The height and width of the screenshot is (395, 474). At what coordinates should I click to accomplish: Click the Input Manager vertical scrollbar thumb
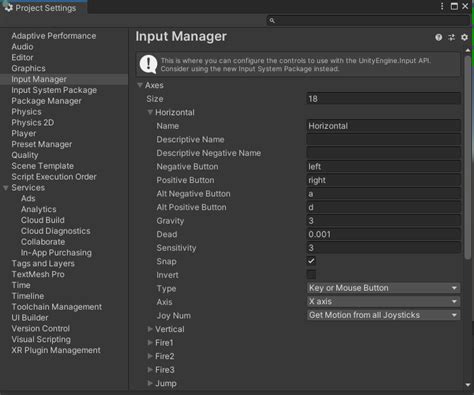coord(468,157)
